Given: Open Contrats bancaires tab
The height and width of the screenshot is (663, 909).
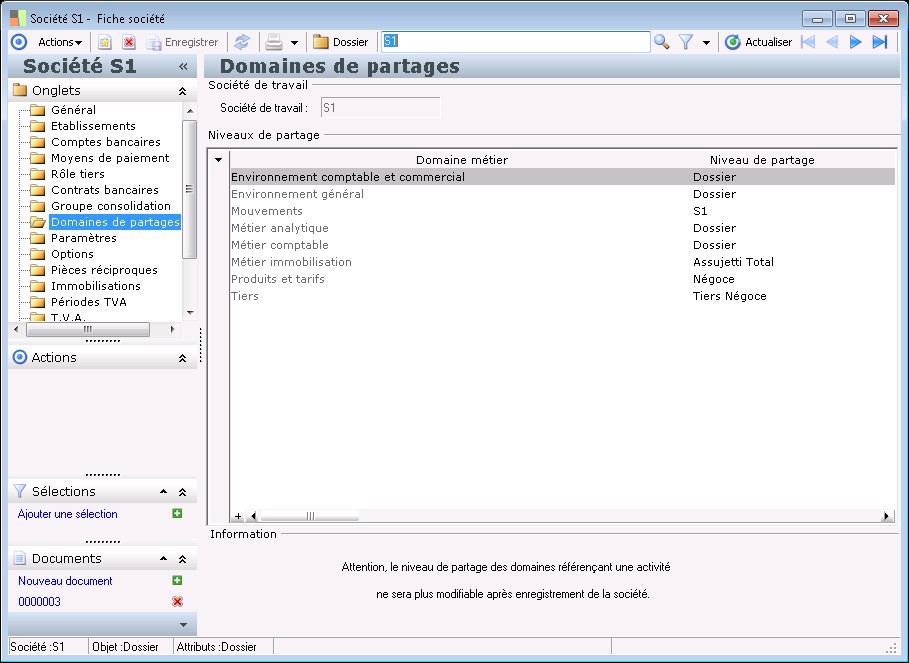Looking at the screenshot, I should click(x=104, y=190).
